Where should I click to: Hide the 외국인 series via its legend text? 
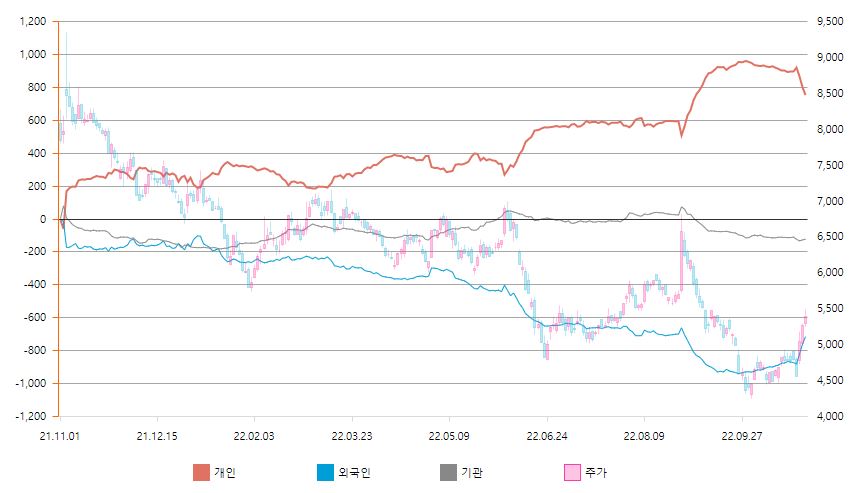point(353,471)
